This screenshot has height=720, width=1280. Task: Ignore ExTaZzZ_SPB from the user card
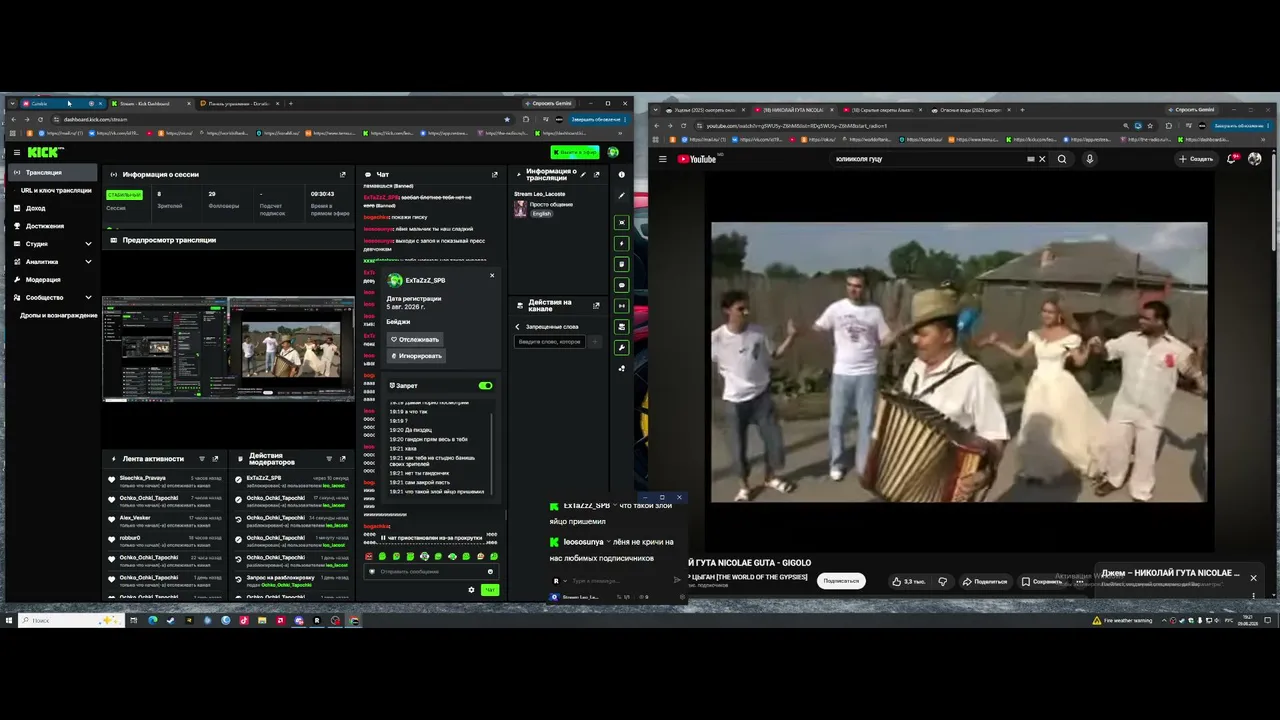pyautogui.click(x=416, y=356)
